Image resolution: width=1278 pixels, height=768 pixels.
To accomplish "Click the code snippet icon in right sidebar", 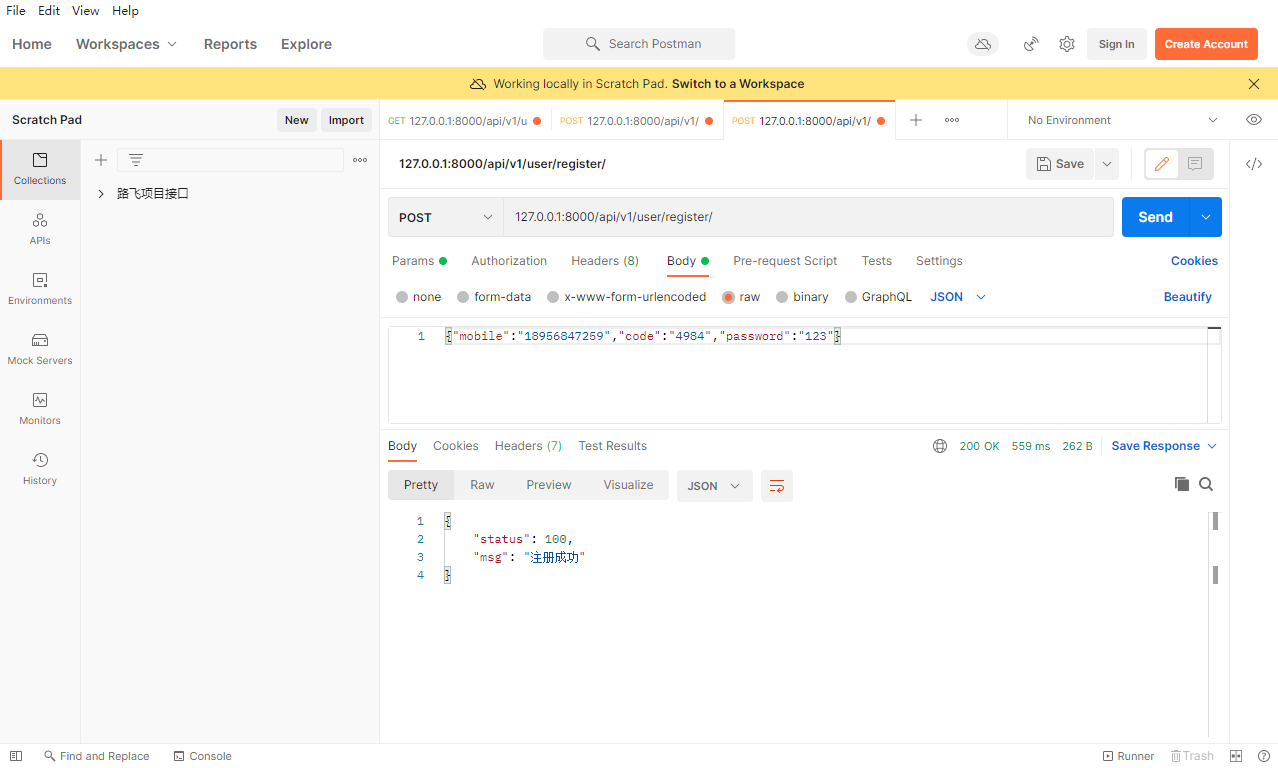I will tap(1253, 164).
